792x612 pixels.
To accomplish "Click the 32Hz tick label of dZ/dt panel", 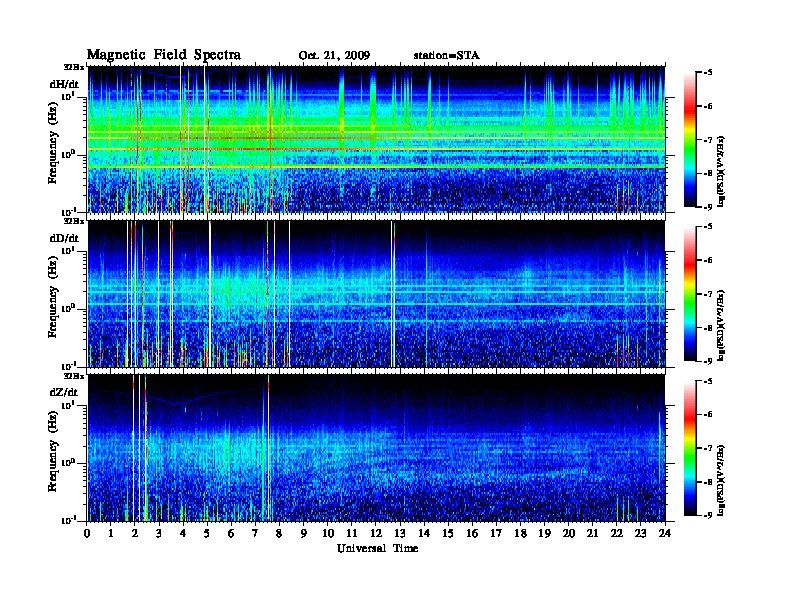I will pyautogui.click(x=74, y=376).
